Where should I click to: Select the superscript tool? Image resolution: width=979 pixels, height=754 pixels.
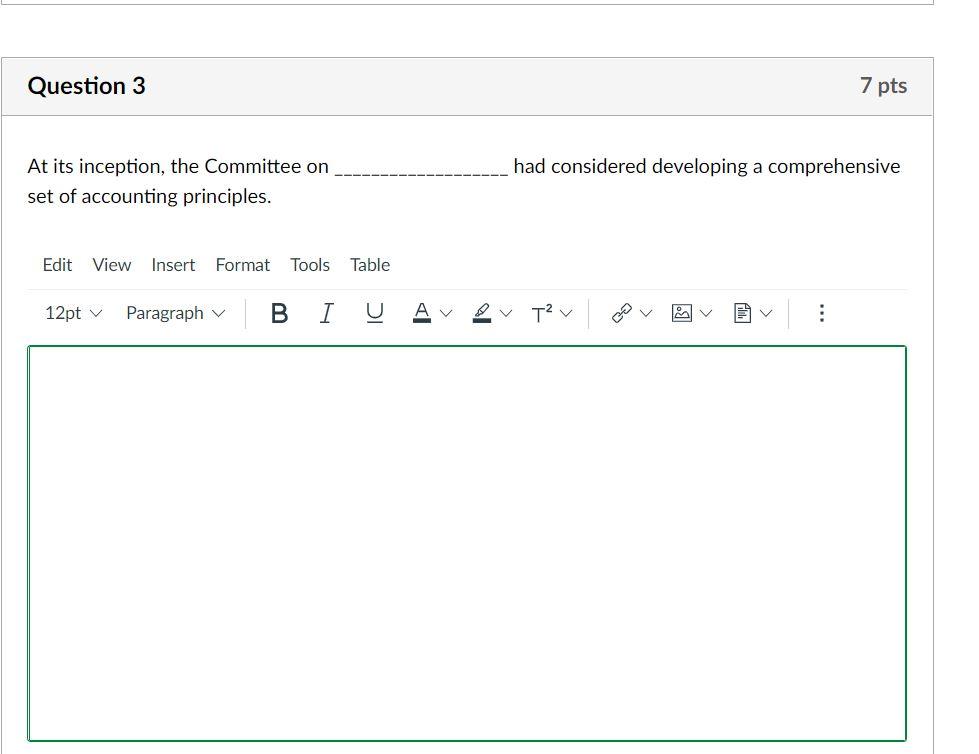544,313
